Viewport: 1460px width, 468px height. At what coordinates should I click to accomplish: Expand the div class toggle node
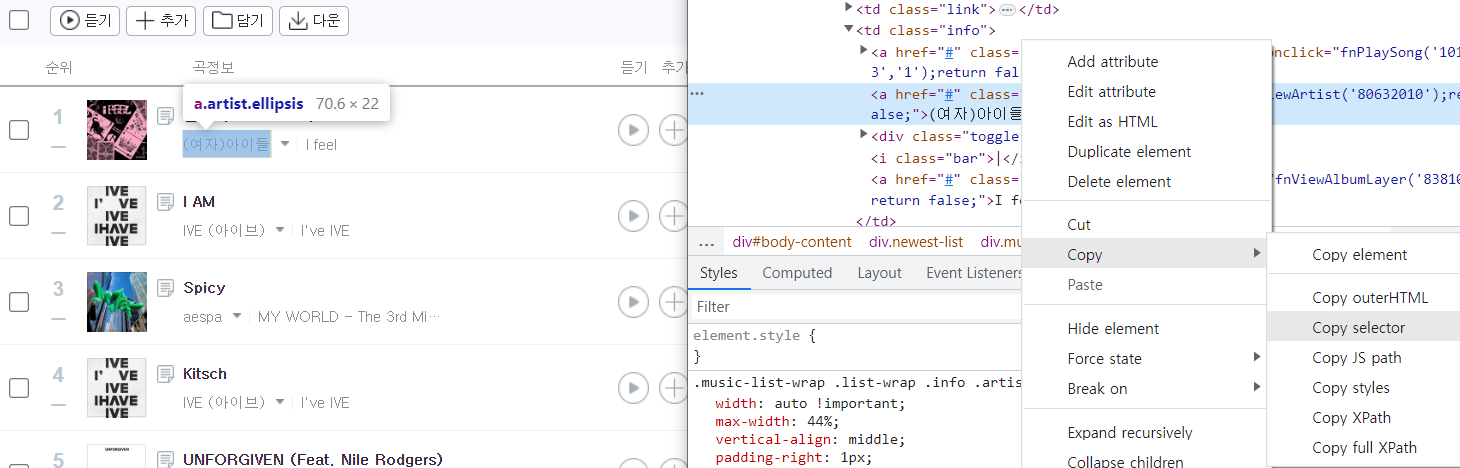(x=864, y=135)
